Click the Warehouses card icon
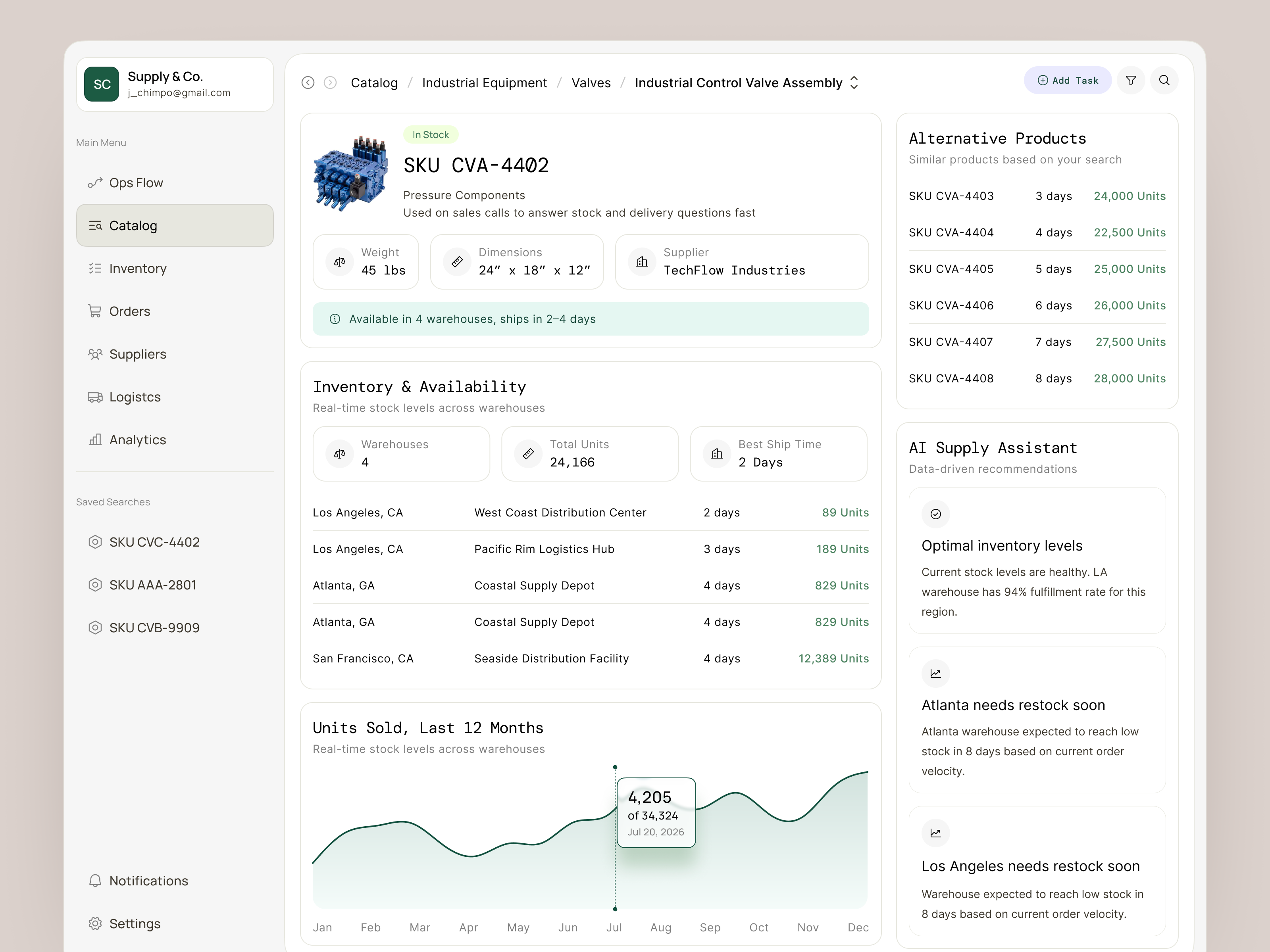The image size is (1270, 952). 340,454
